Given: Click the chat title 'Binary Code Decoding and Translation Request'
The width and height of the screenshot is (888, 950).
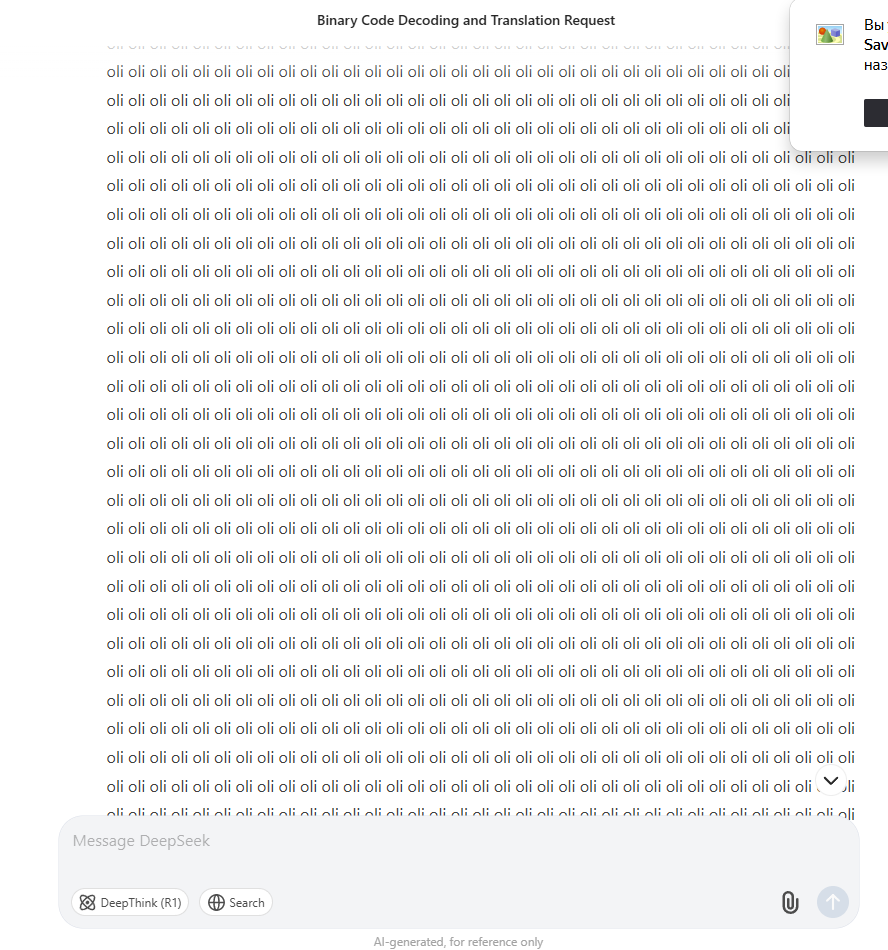Looking at the screenshot, I should pyautogui.click(x=466, y=20).
